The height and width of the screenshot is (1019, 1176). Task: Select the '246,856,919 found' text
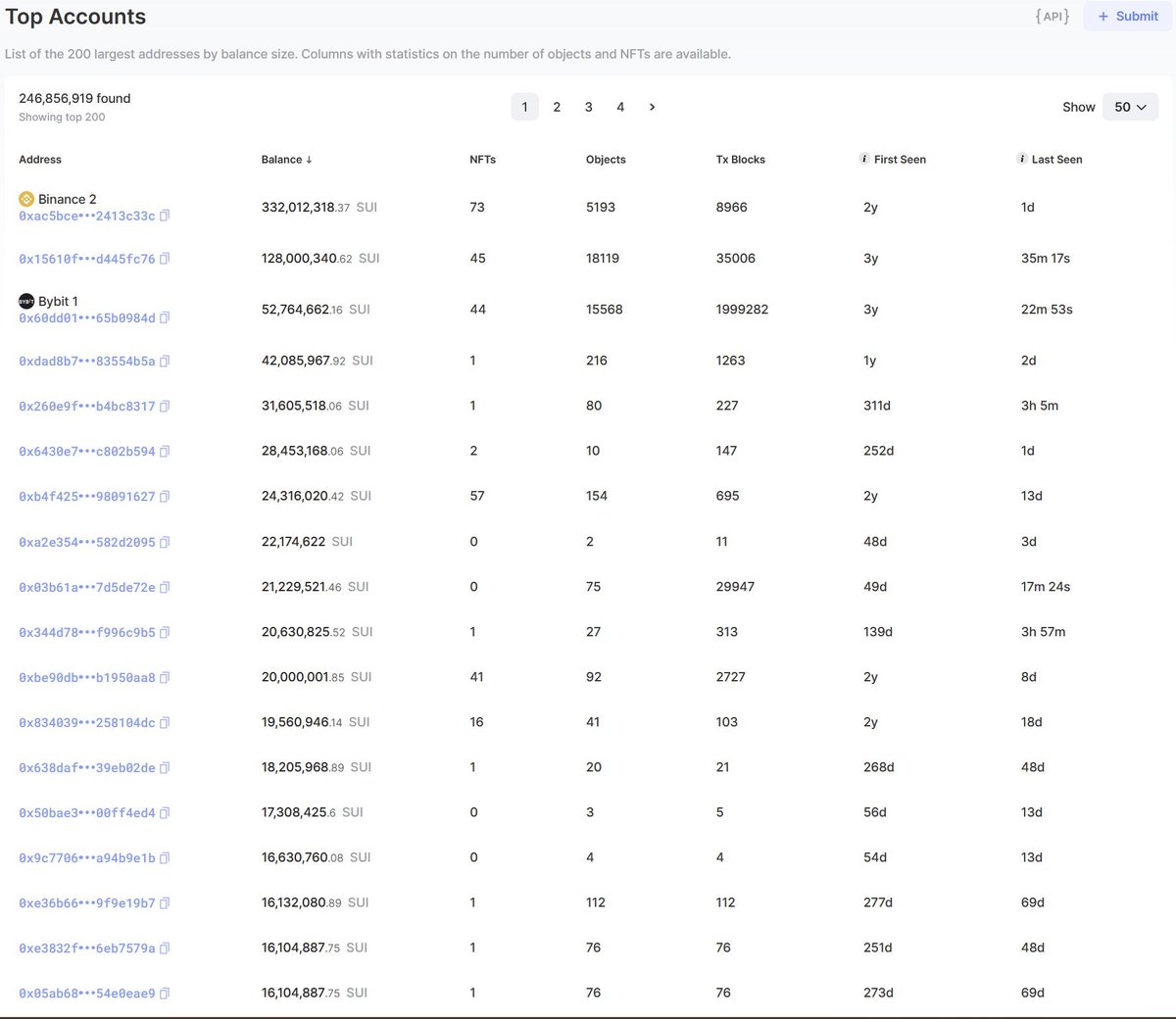coord(74,98)
